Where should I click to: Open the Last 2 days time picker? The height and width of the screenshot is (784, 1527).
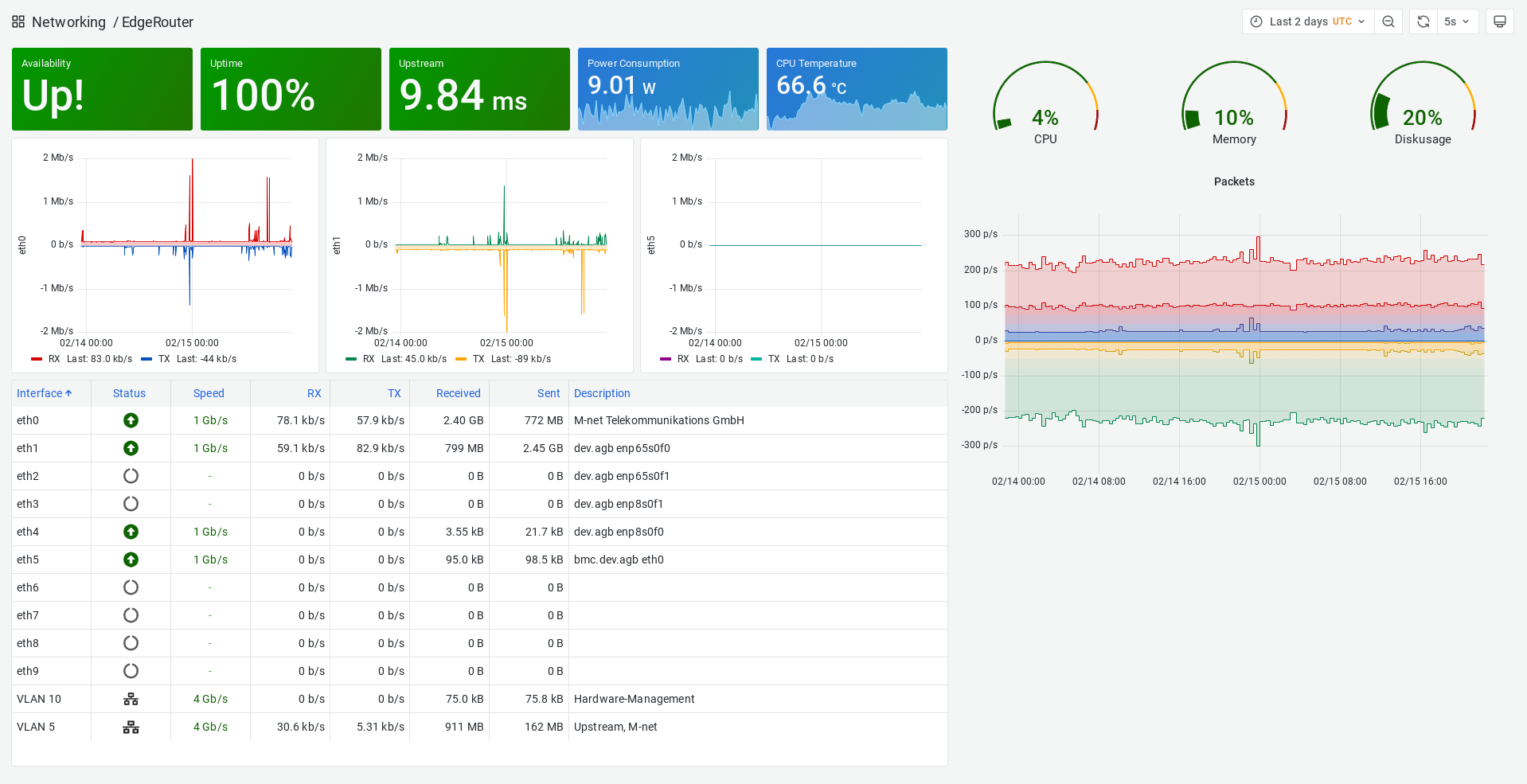[x=1306, y=21]
